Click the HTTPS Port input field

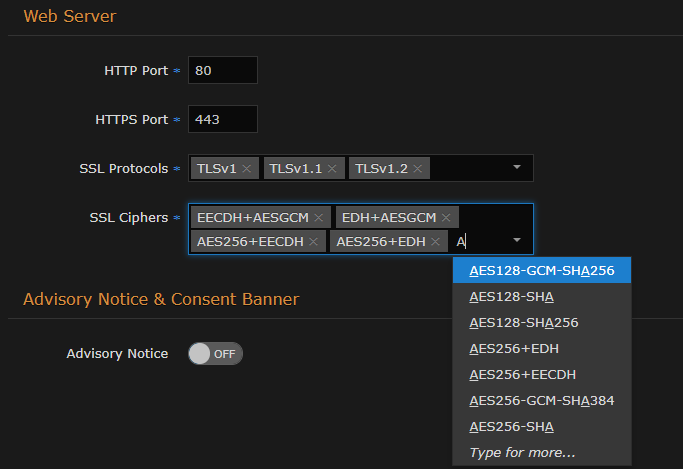point(223,120)
